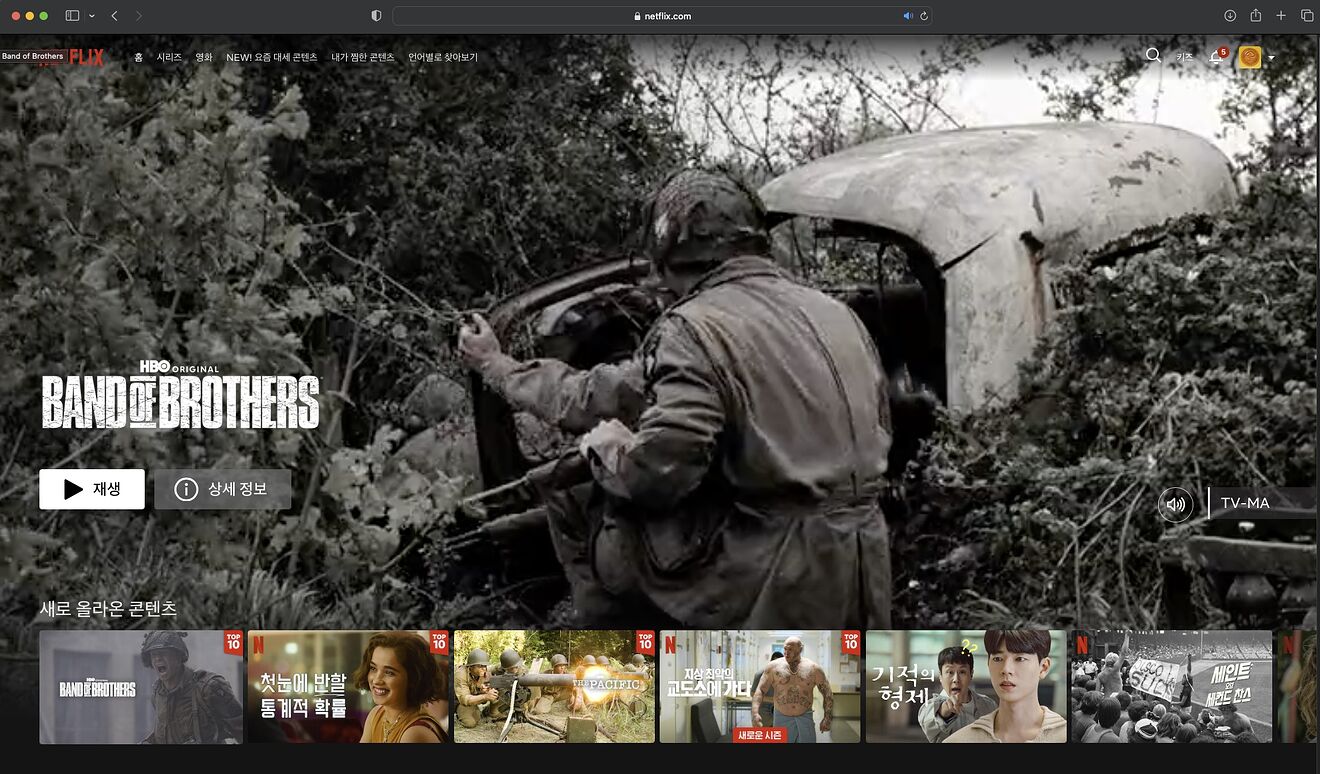Screen dimensions: 1320x774
Task: Open the 첫눈에 반할 통계적 확률 thumbnail
Action: click(x=348, y=686)
